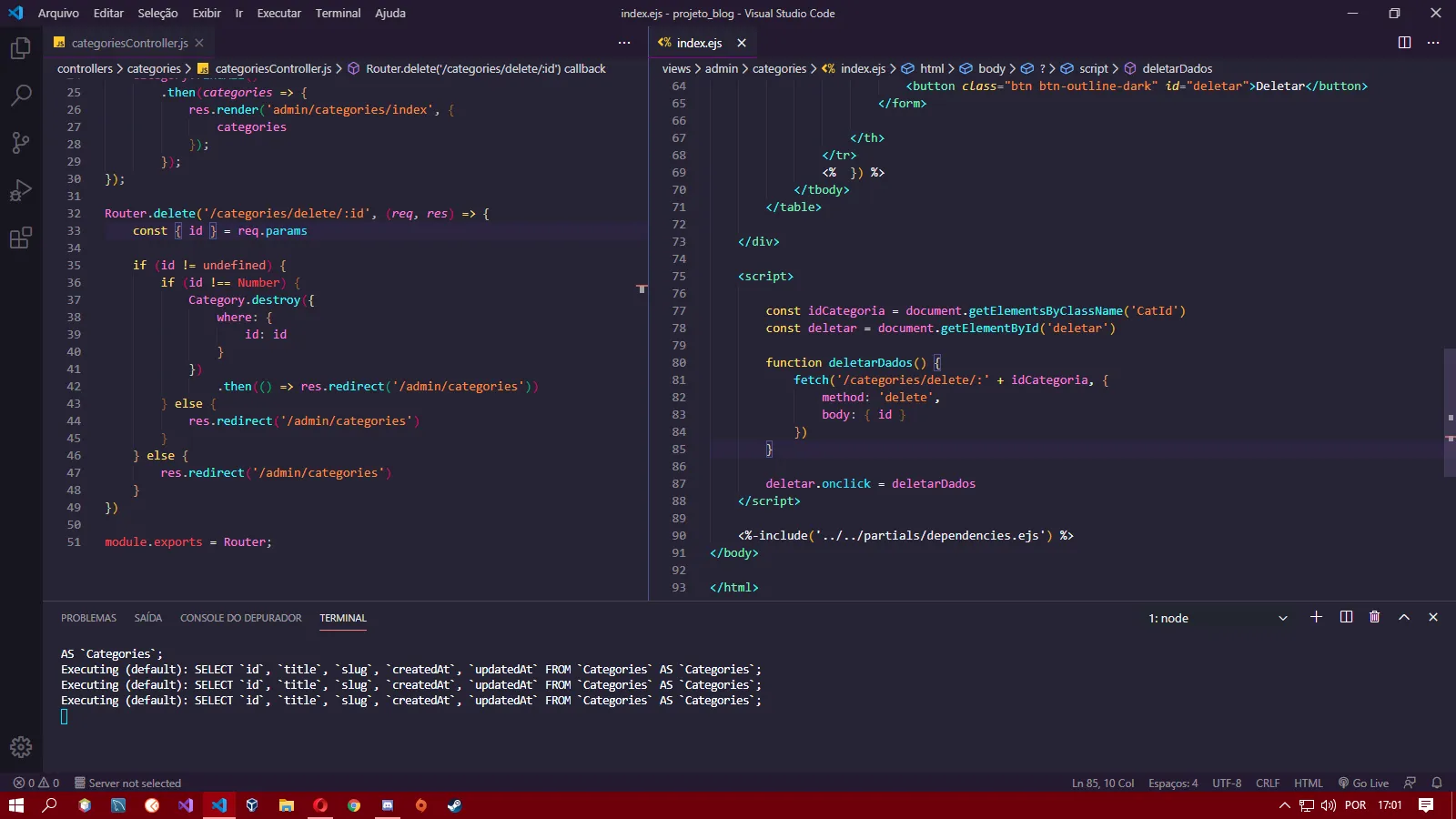Split the terminal pane
1456x819 pixels.
[x=1346, y=617]
